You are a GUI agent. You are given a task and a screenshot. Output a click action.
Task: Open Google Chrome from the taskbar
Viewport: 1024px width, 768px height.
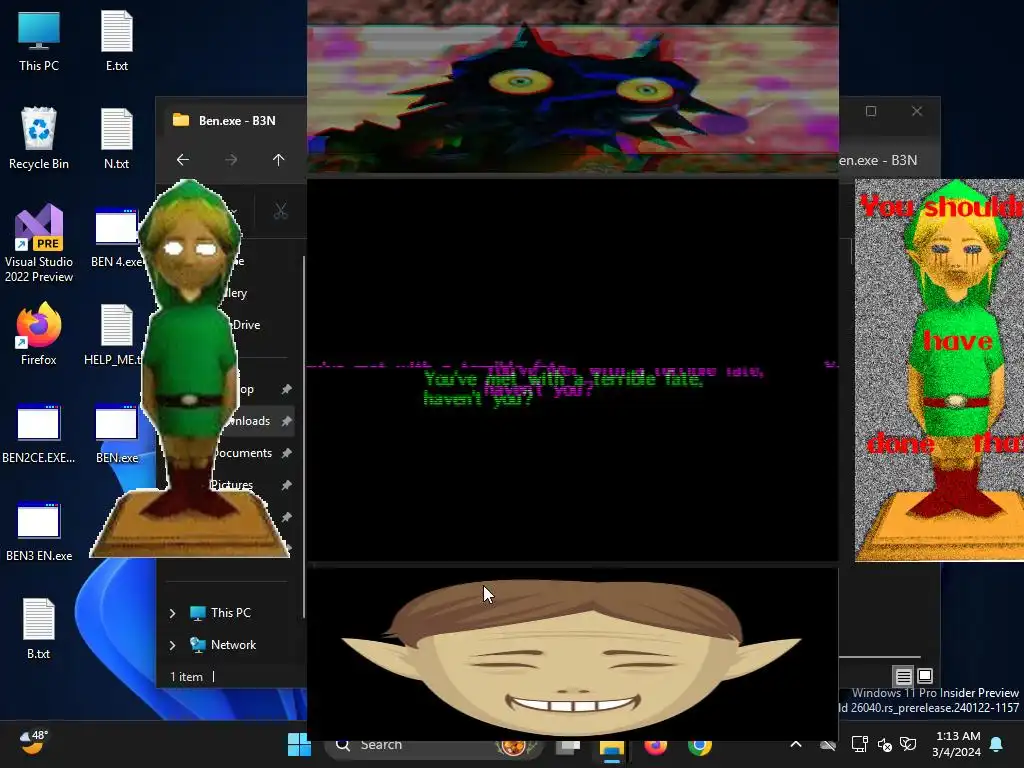[699, 745]
